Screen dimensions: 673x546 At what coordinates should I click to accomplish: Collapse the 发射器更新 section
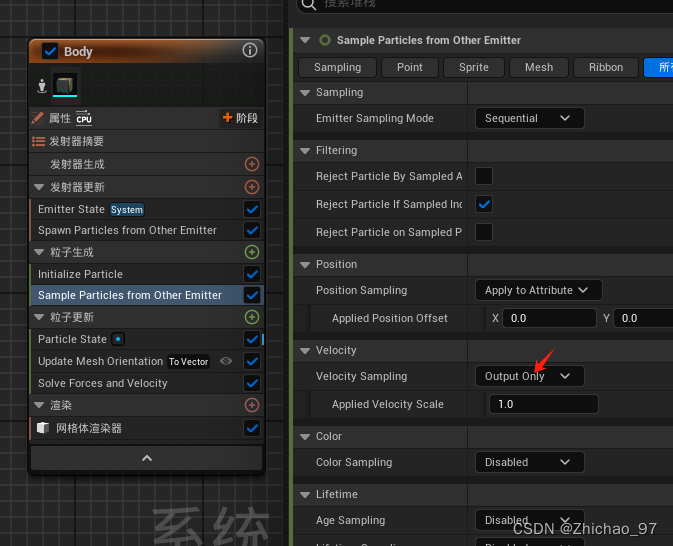tap(39, 187)
